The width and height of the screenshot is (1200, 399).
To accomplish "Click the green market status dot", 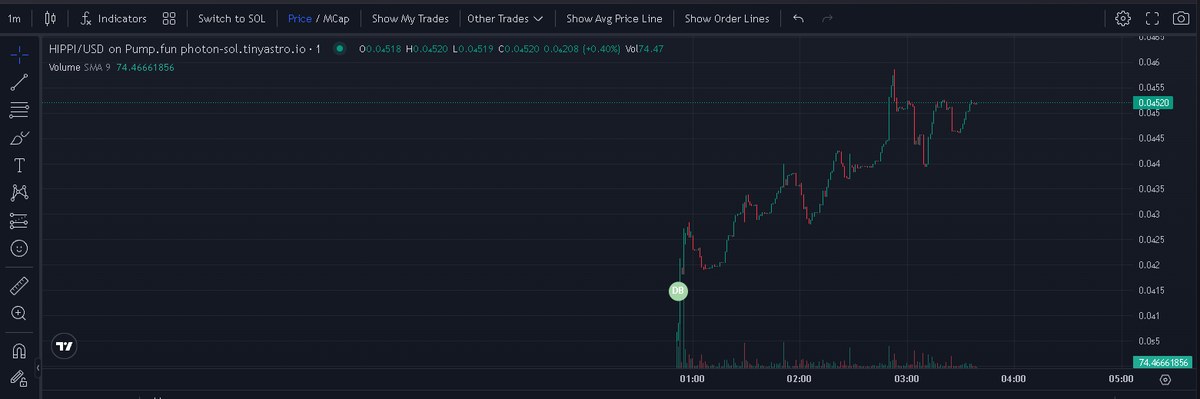I will pyautogui.click(x=340, y=48).
